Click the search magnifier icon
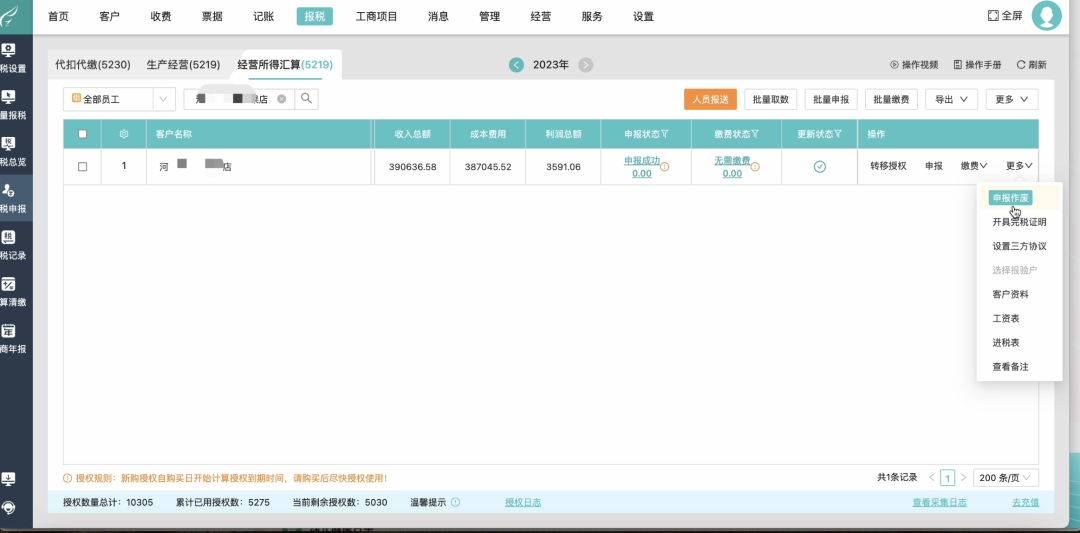 pyautogui.click(x=307, y=99)
